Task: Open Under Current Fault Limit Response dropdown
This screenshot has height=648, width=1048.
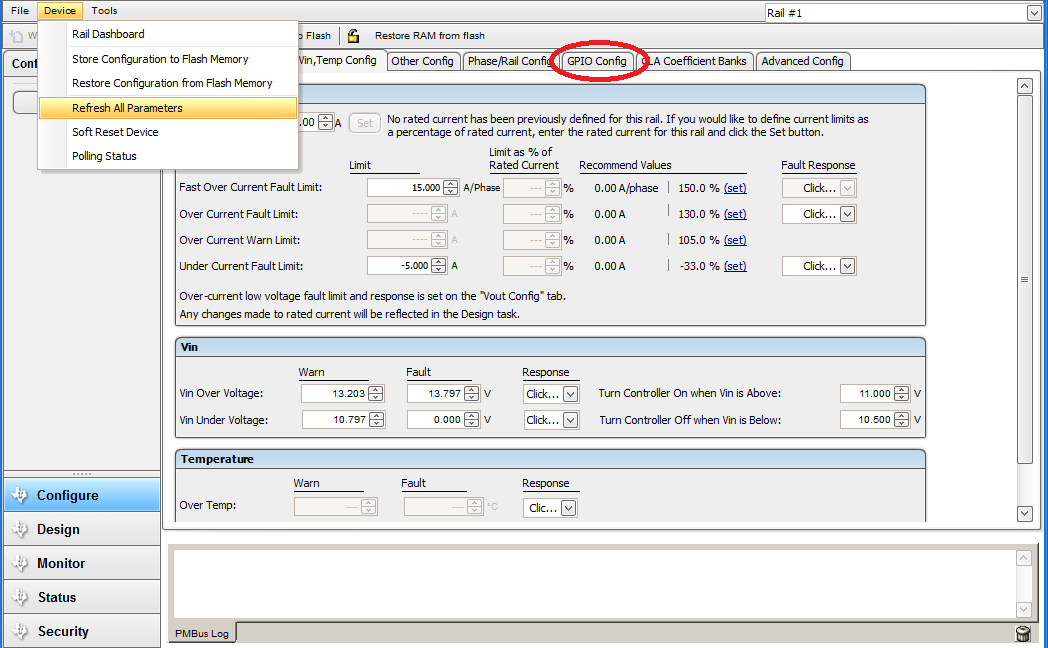Action: (x=847, y=267)
